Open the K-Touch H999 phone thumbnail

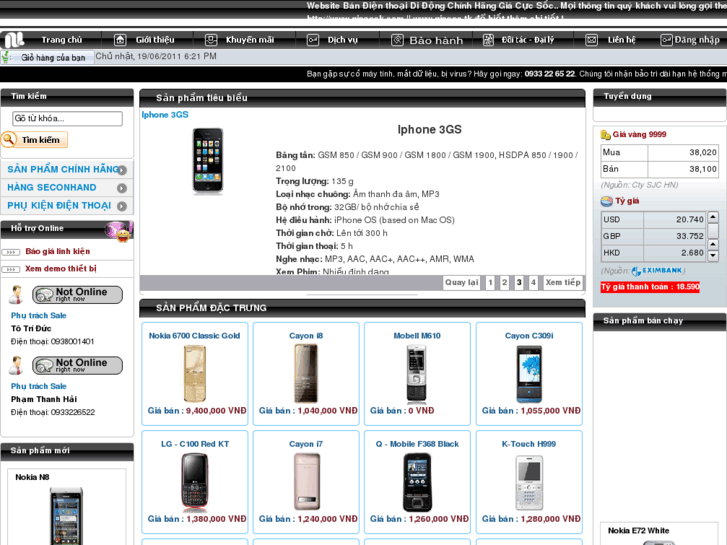(529, 482)
